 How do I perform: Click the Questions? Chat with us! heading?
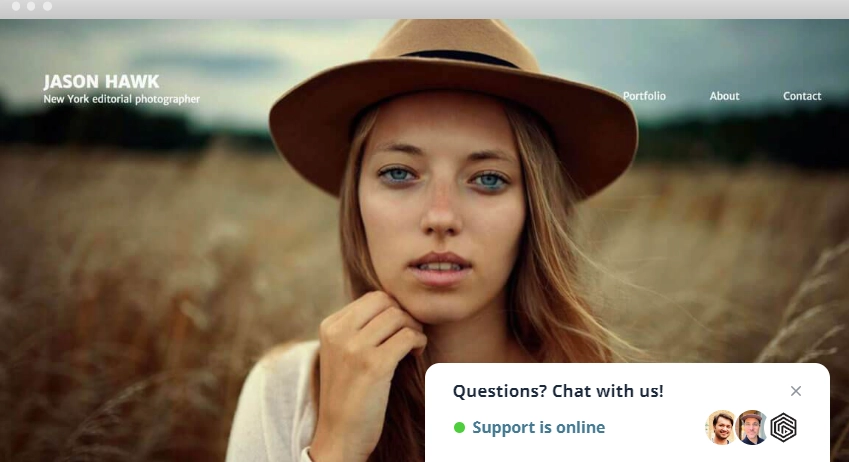coord(558,391)
